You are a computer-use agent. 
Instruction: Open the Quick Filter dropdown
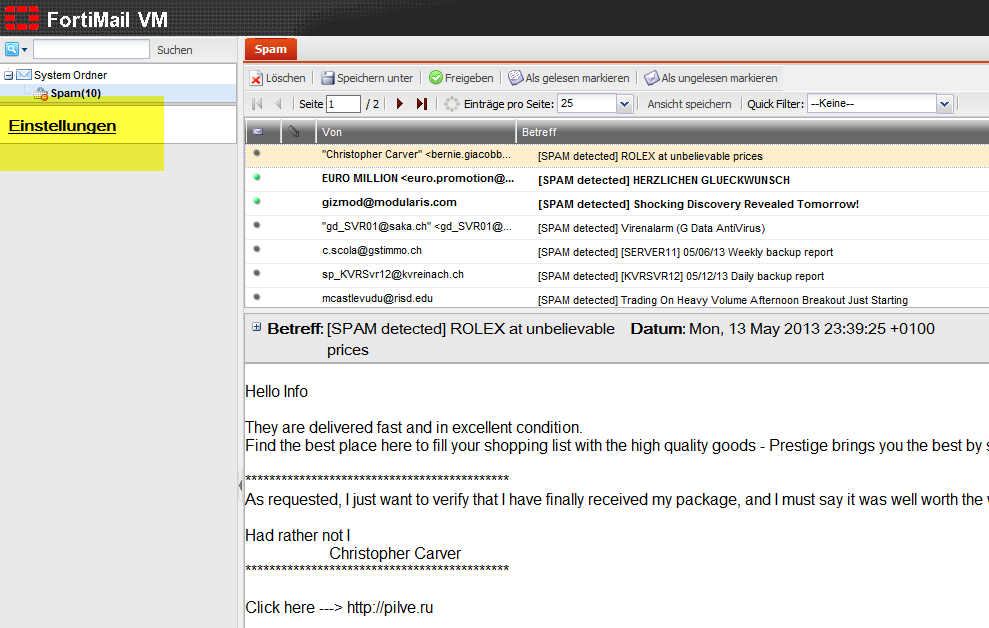[x=944, y=104]
